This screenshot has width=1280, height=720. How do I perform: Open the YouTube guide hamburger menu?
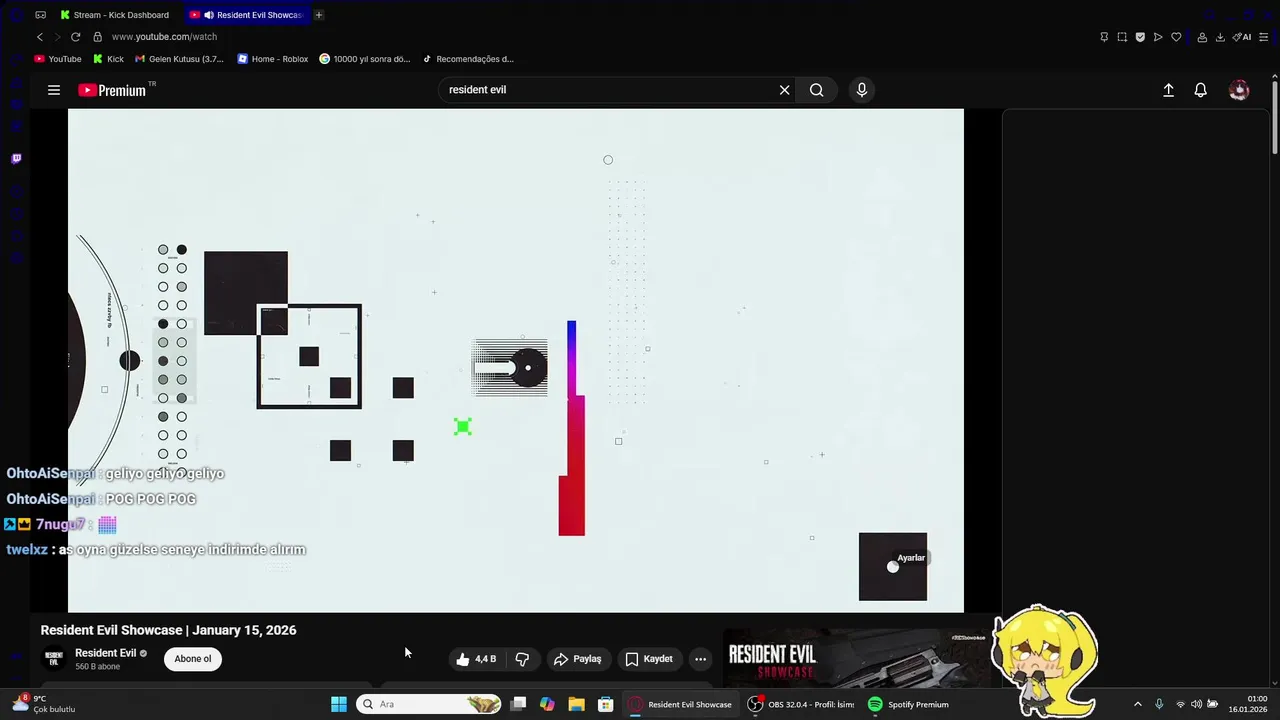coord(54,90)
